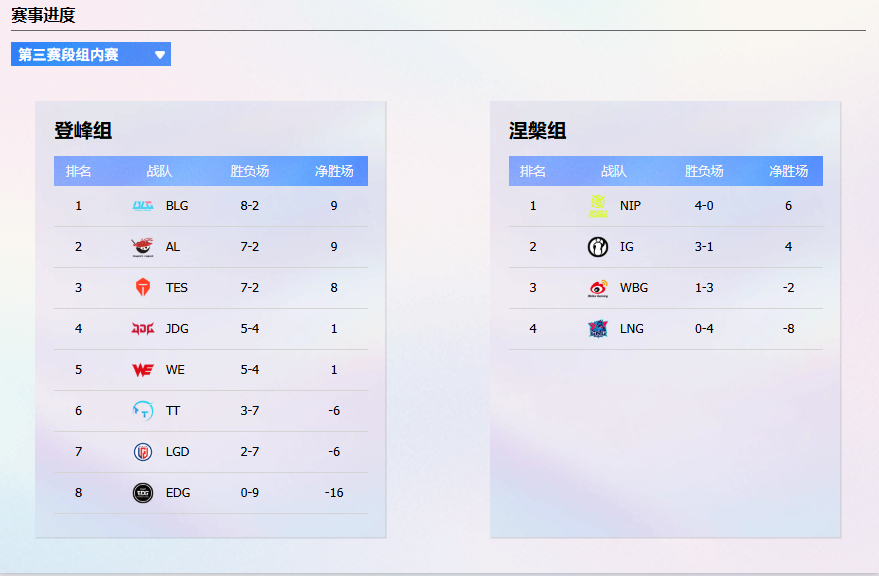Click the 赛事进度 section title
Image resolution: width=879 pixels, height=576 pixels.
point(43,15)
